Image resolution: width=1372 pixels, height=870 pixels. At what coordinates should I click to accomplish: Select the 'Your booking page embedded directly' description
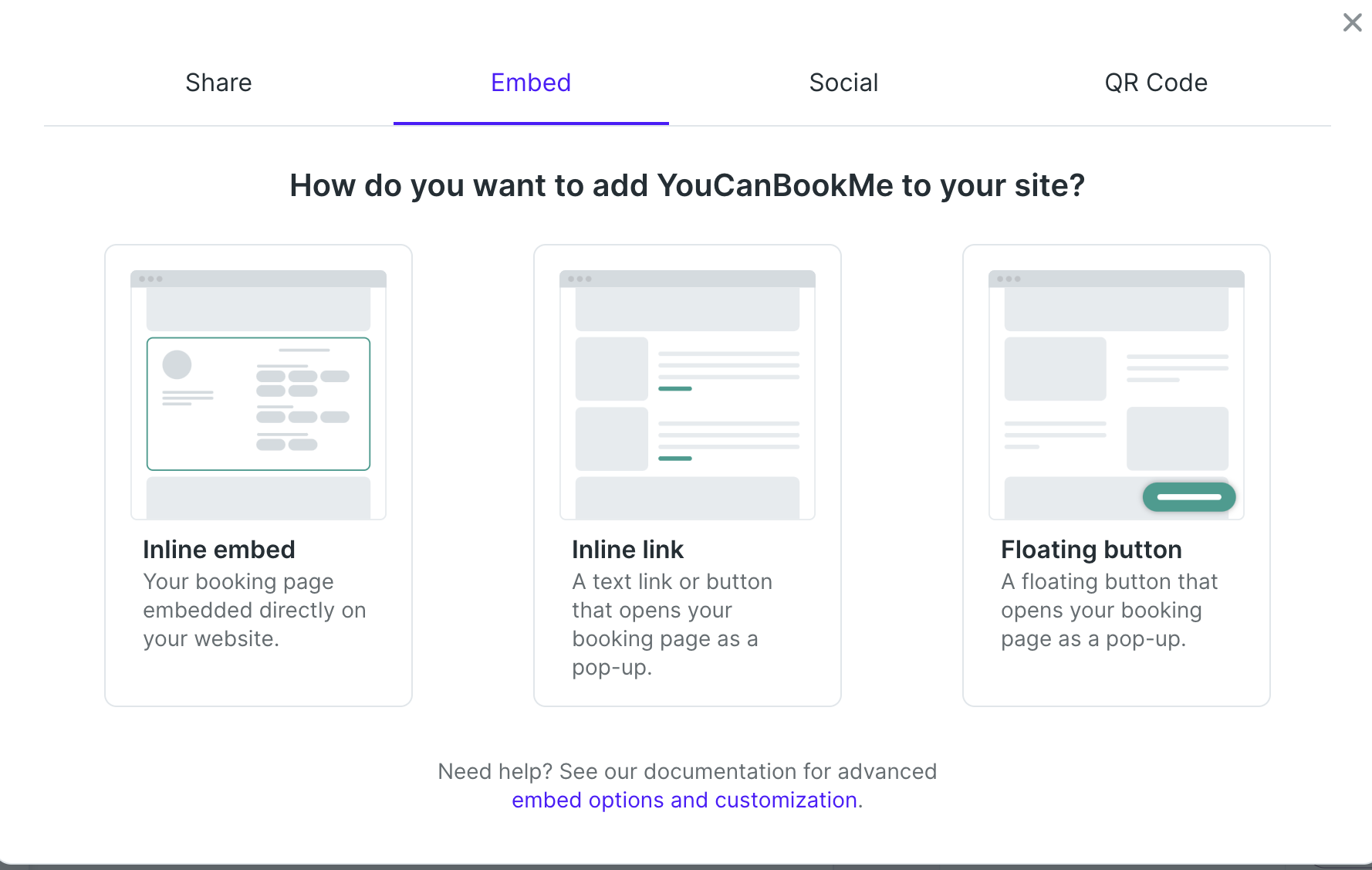pos(254,610)
